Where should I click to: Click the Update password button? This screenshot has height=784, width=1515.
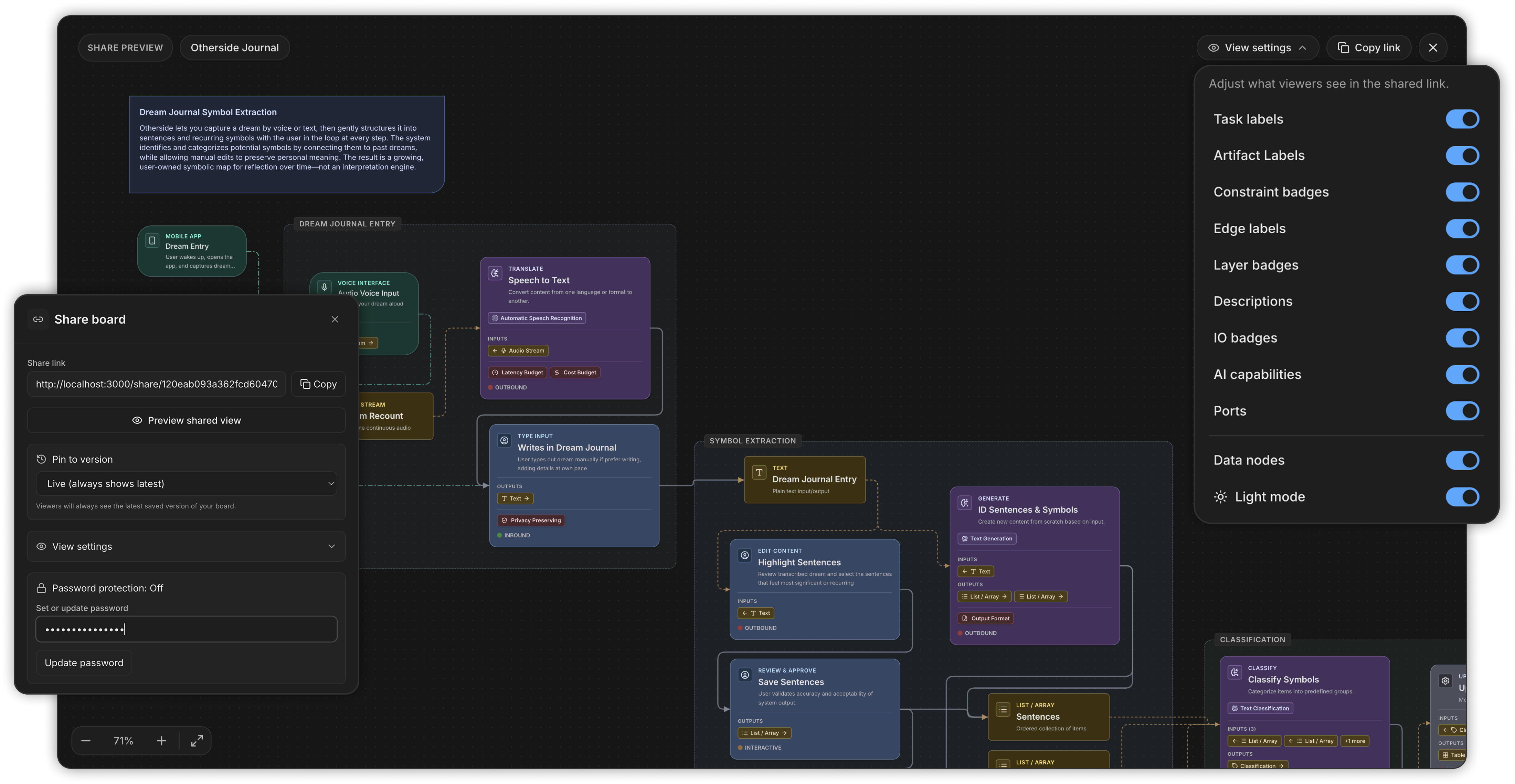[84, 662]
